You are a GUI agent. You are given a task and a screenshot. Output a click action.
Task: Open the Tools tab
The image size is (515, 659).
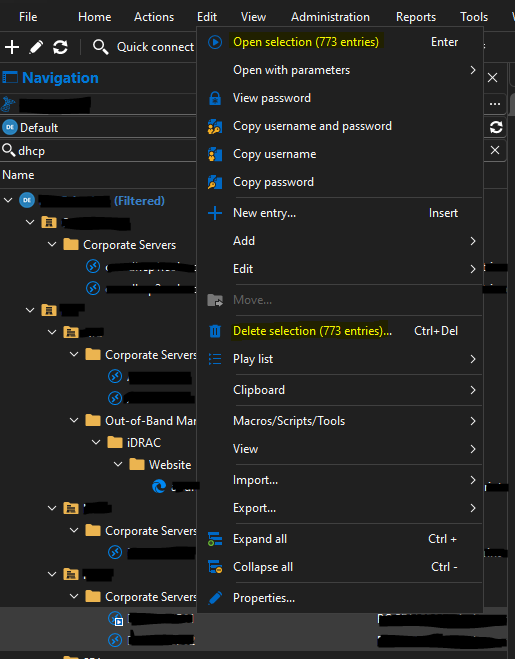coord(474,17)
